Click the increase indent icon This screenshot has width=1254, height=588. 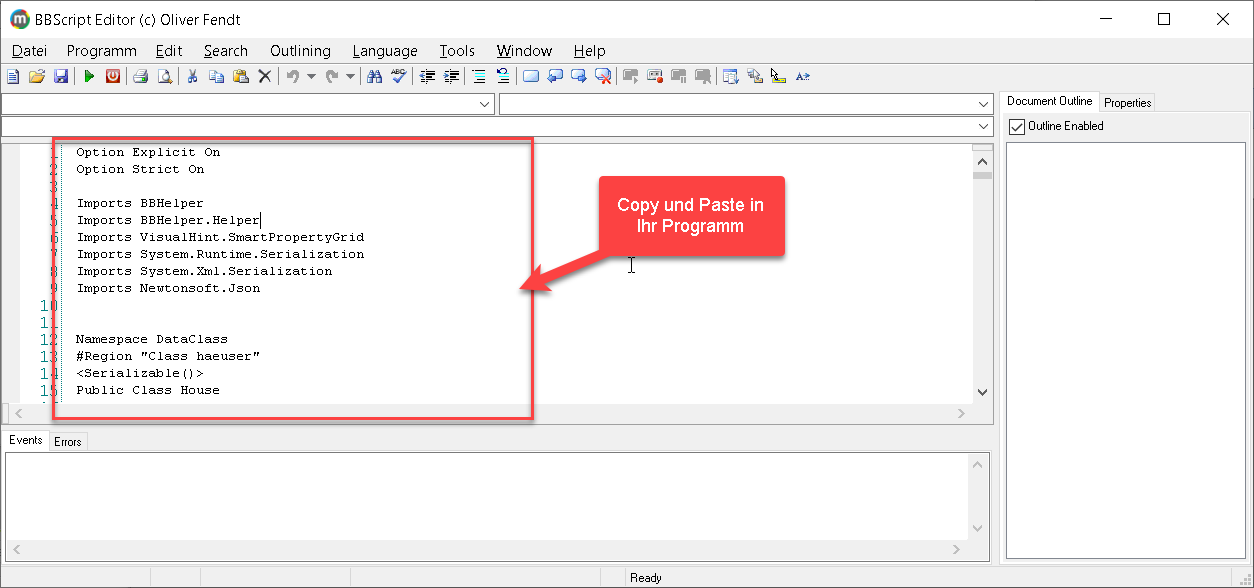point(452,76)
